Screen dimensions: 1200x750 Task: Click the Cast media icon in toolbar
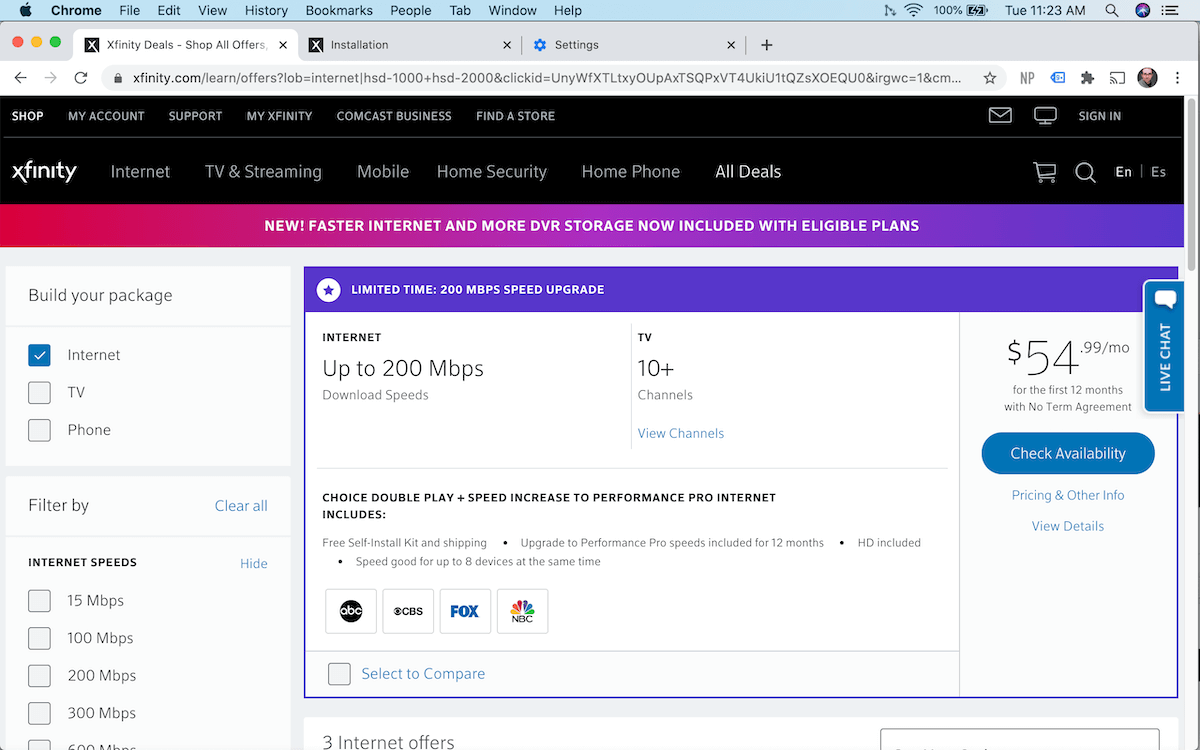click(1118, 77)
